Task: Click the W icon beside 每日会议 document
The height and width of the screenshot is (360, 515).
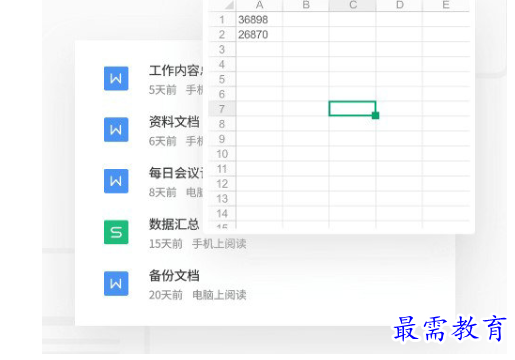Action: (x=116, y=181)
